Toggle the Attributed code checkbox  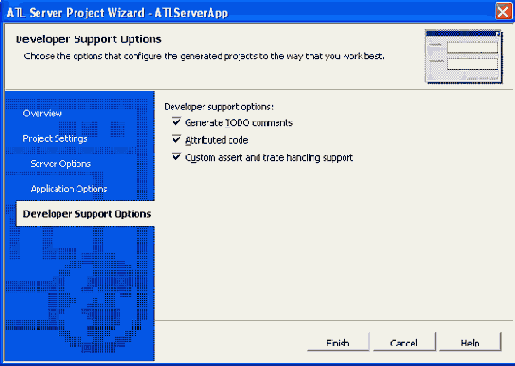coord(176,139)
